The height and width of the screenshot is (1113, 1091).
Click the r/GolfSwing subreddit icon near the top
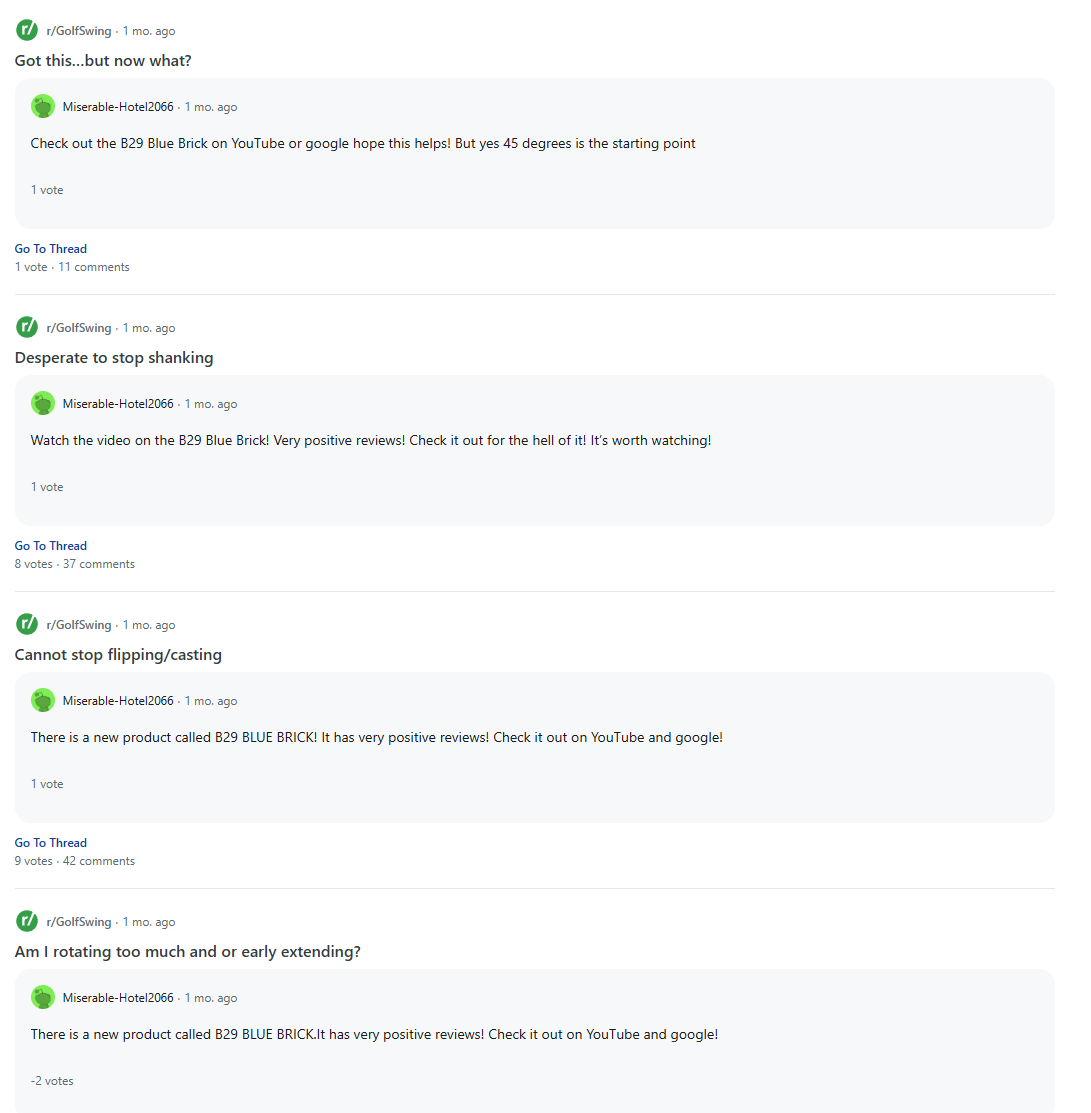(x=26, y=30)
